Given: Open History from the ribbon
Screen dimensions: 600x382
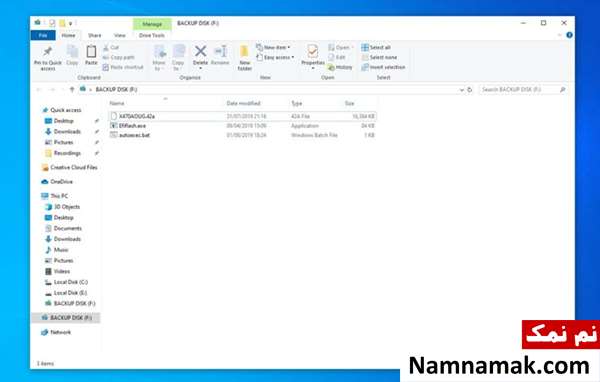Looking at the screenshot, I should (x=340, y=67).
